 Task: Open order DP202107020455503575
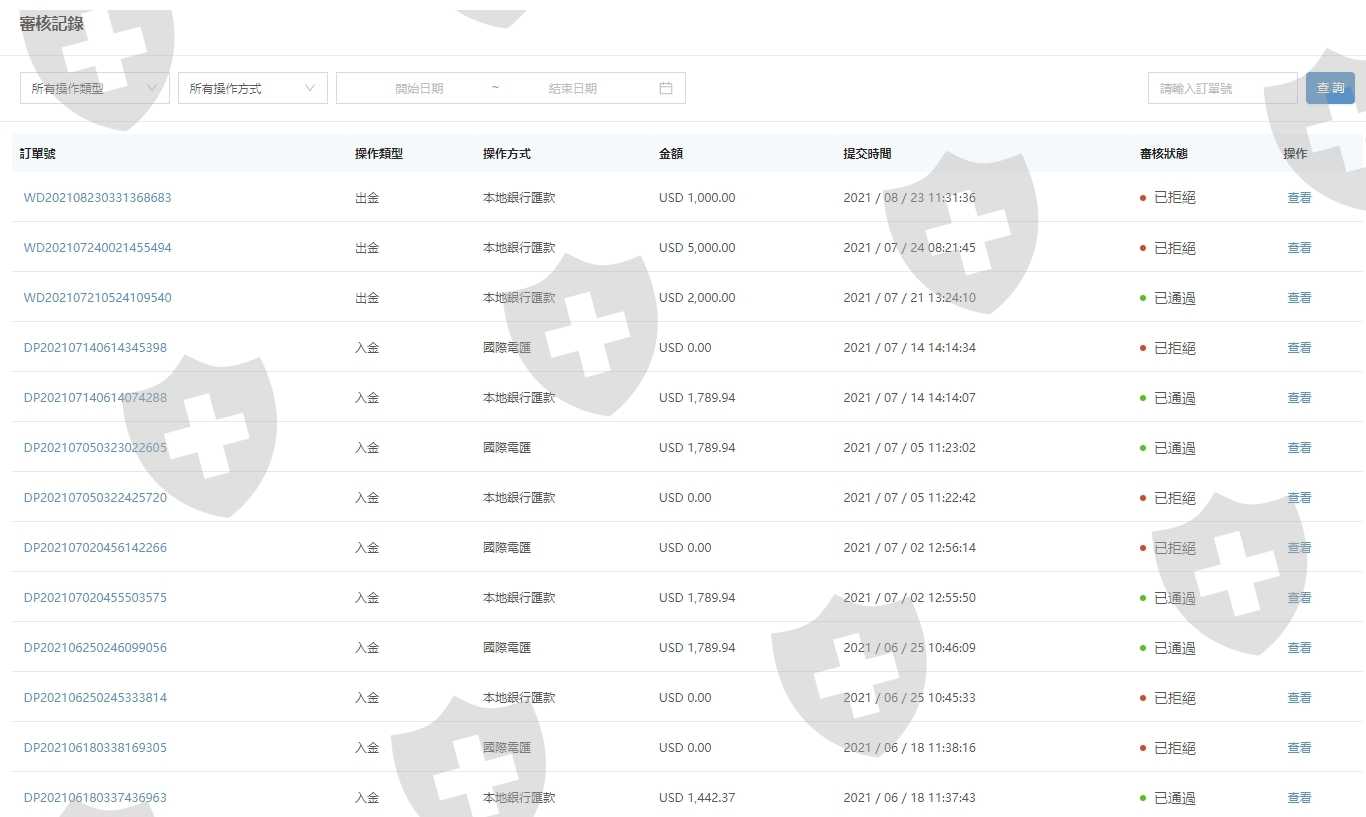coord(96,598)
